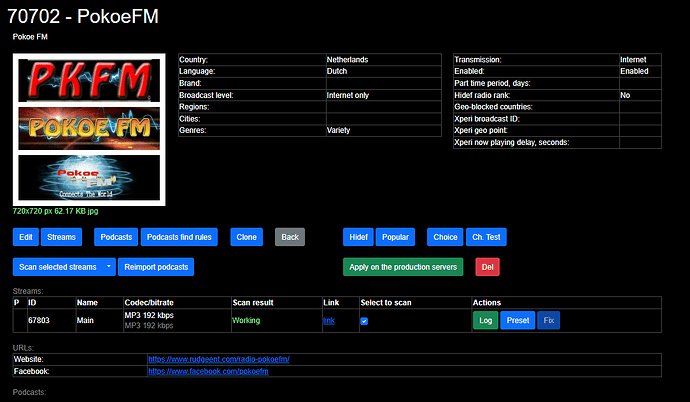690x402 pixels.
Task: Expand the Scan selected streams dropdown arrow
Action: click(x=108, y=267)
